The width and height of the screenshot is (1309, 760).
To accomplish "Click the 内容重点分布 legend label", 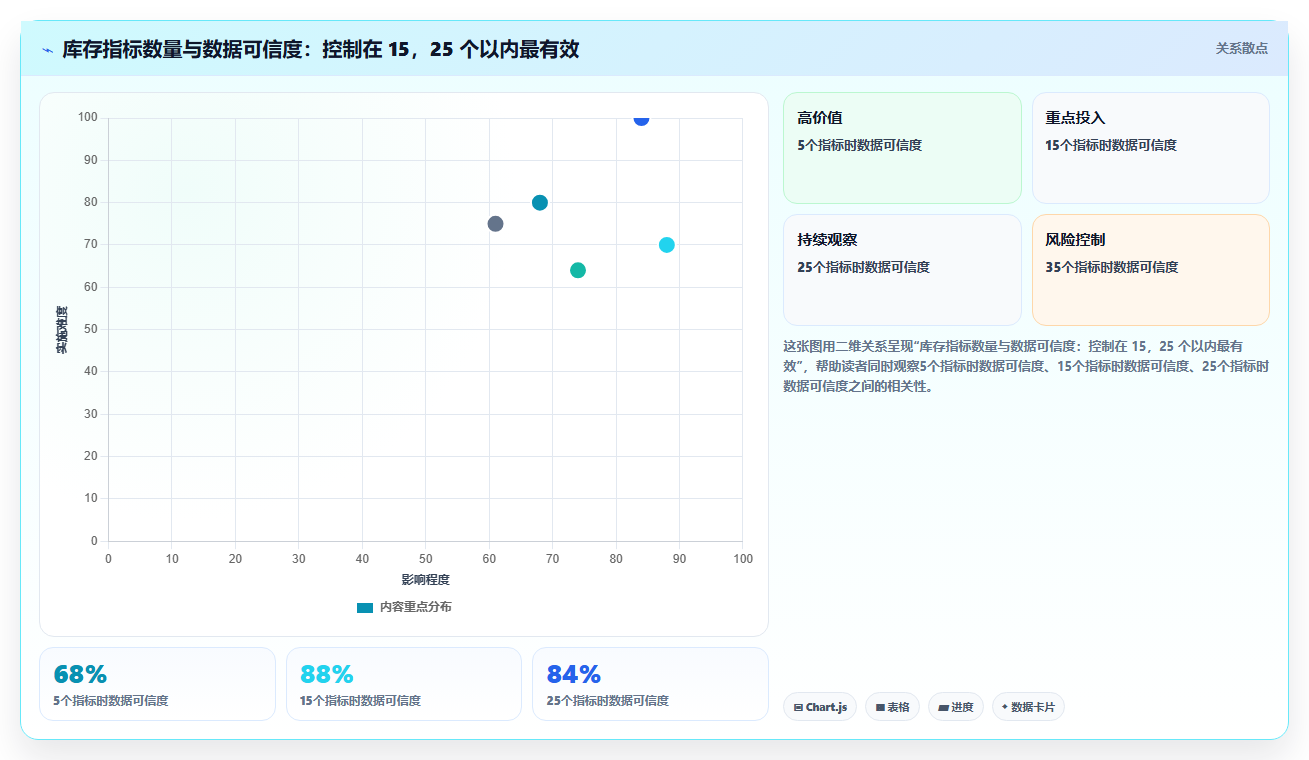I will [415, 607].
